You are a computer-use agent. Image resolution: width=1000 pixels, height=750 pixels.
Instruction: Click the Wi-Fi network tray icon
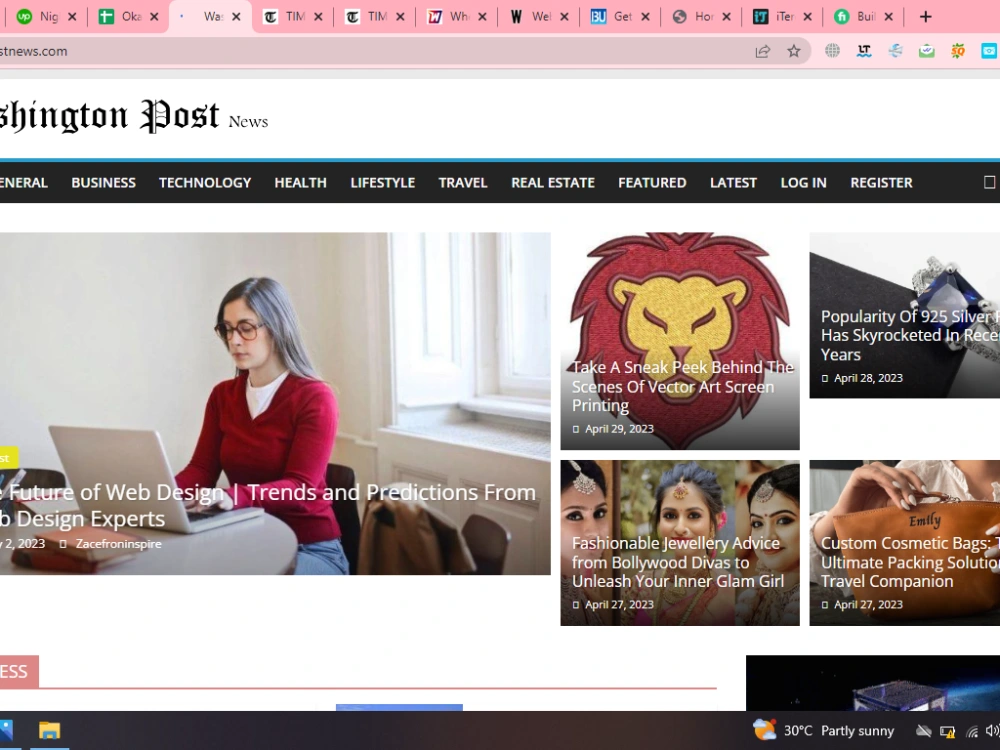[972, 731]
